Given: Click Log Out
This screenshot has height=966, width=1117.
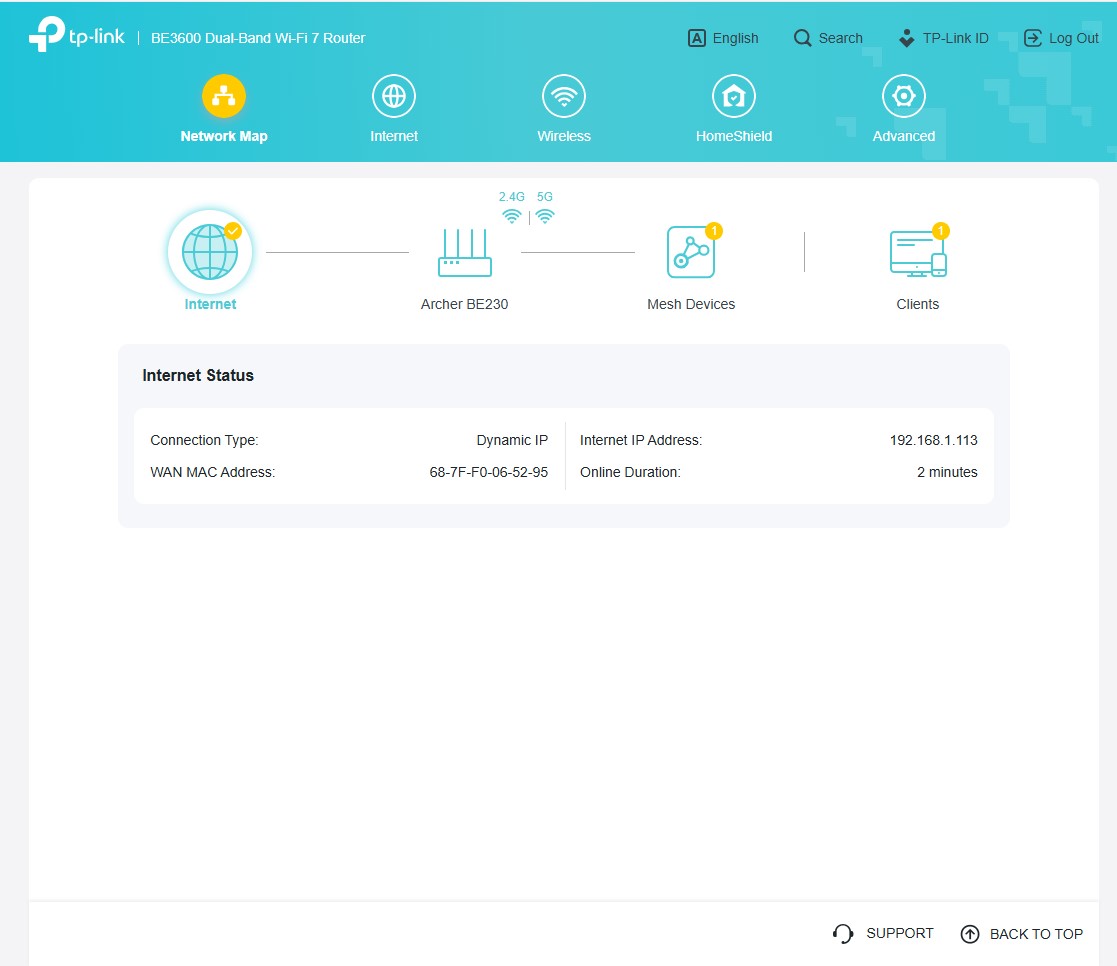Looking at the screenshot, I should [1061, 38].
